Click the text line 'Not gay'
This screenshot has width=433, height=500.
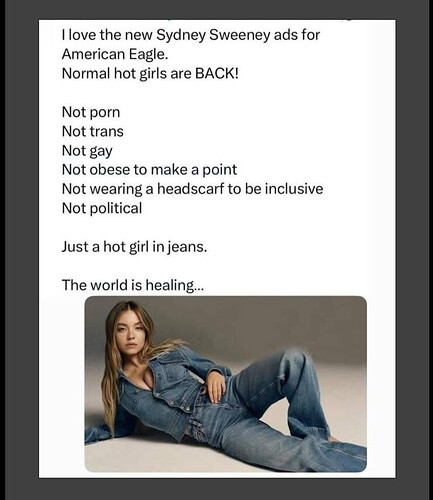(x=87, y=151)
